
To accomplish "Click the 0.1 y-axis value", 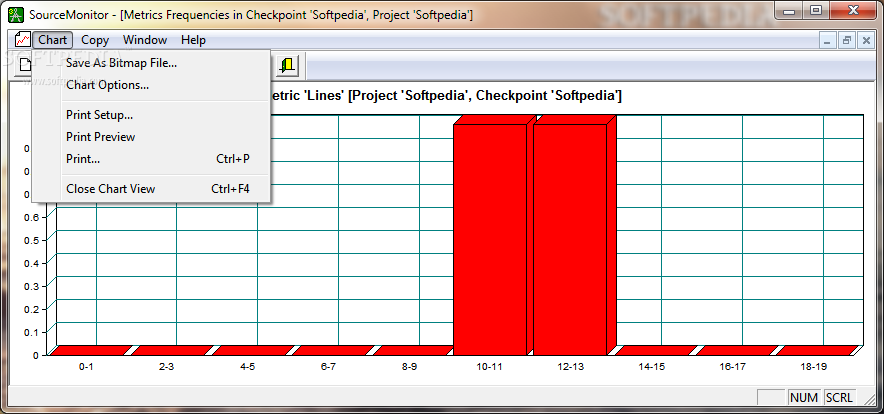I will tap(31, 332).
